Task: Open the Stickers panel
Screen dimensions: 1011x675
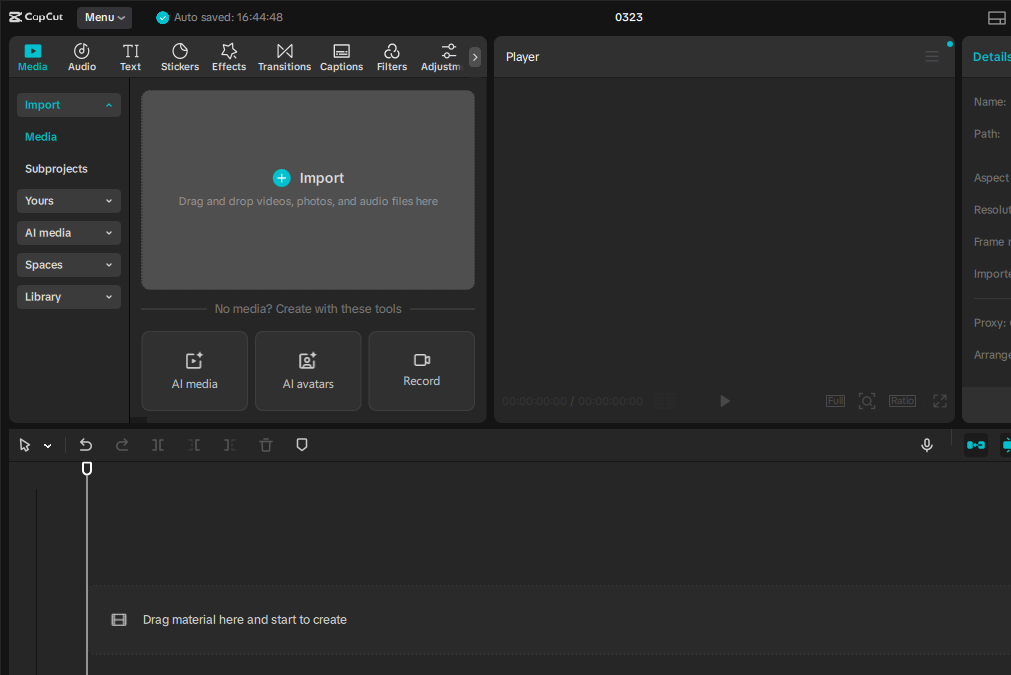Action: [x=180, y=56]
